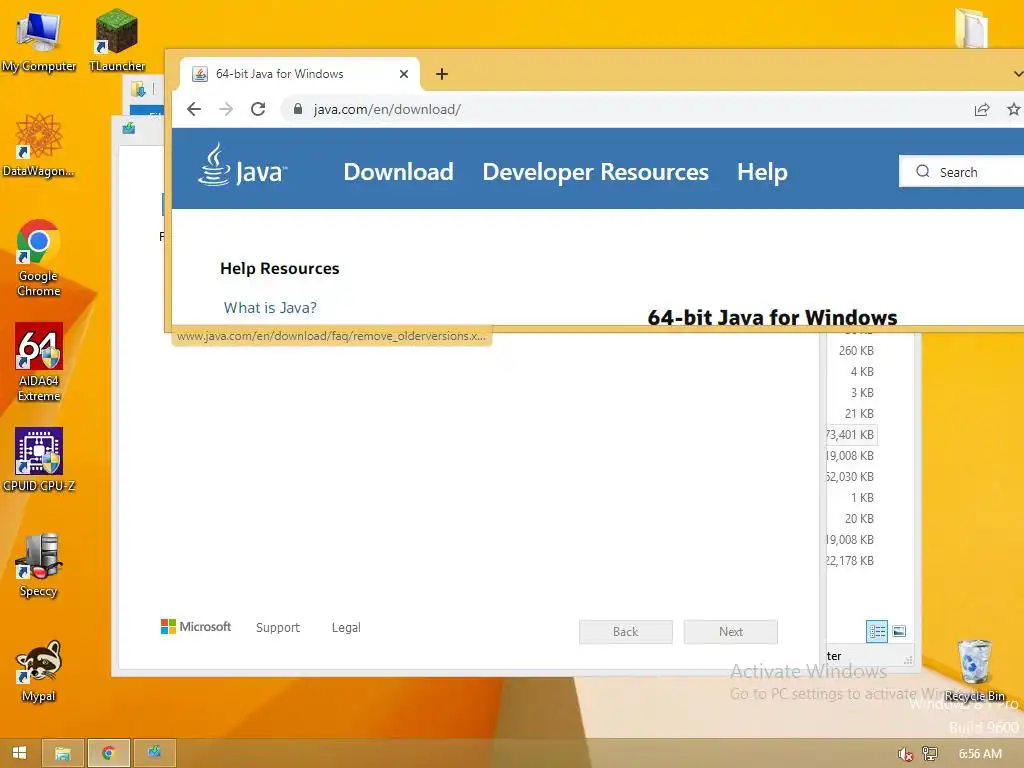The height and width of the screenshot is (768, 1024).
Task: Open the Chrome tab search chevron
Action: [1017, 74]
